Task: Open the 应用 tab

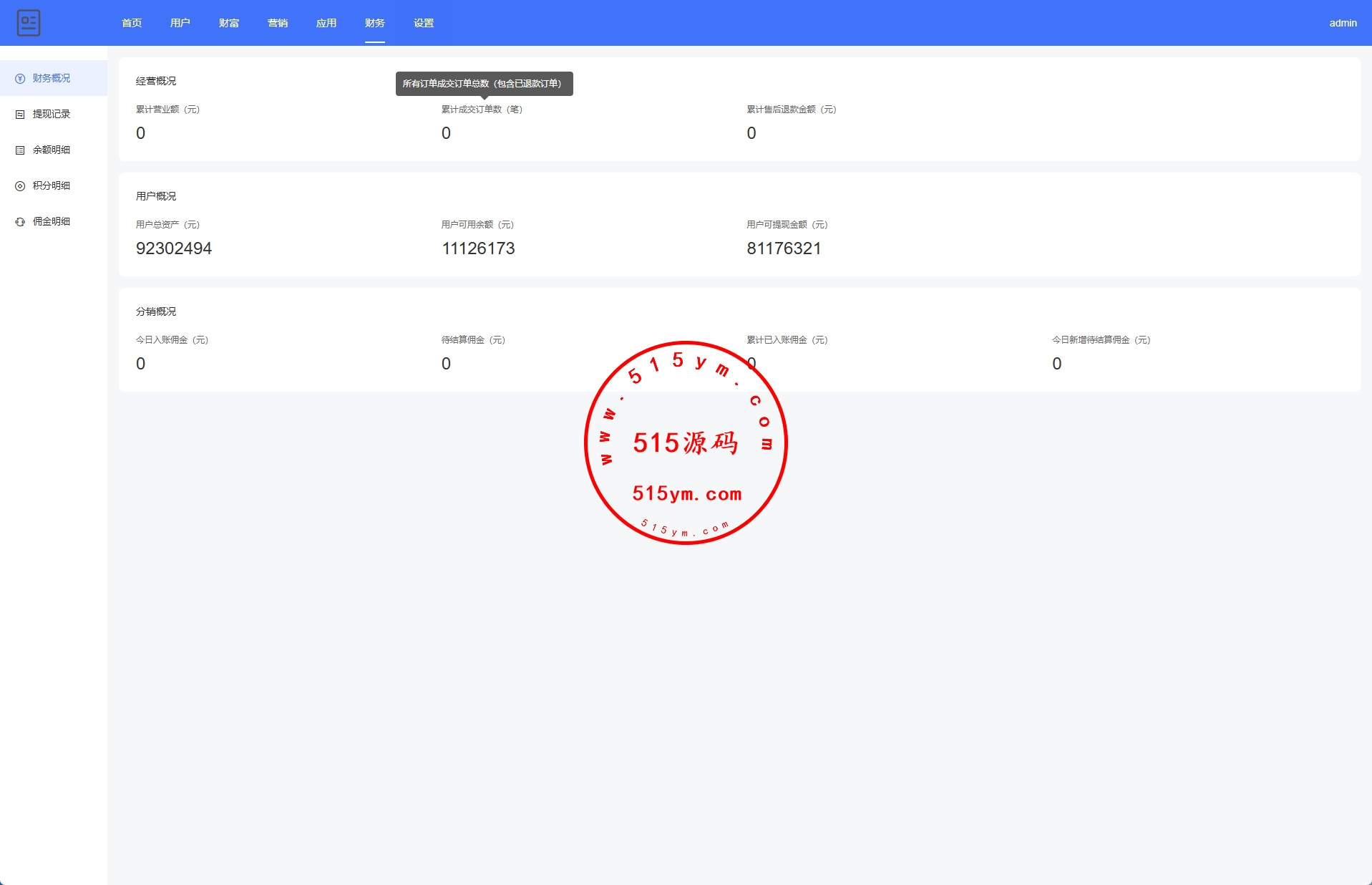Action: [326, 23]
